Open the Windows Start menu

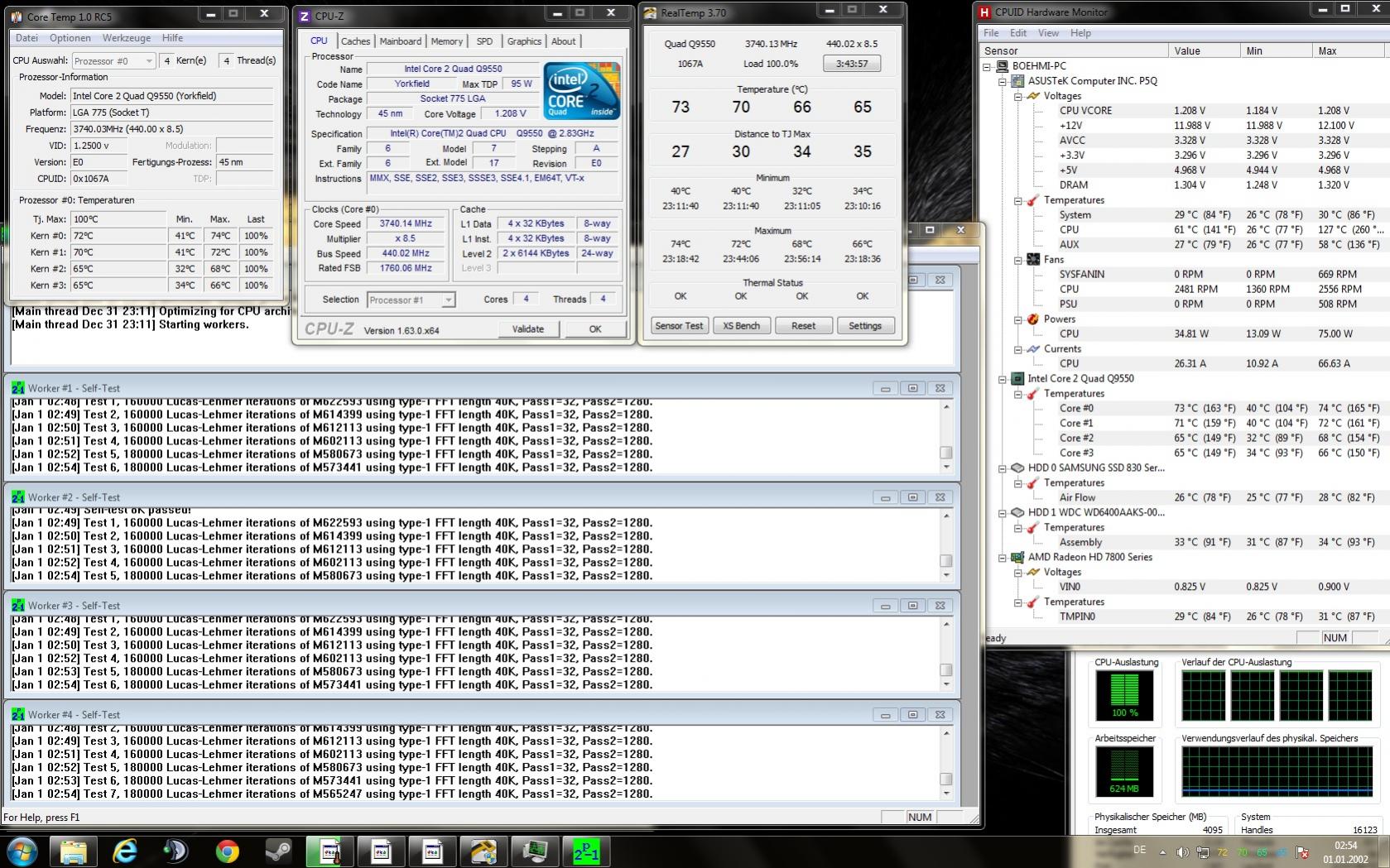pos(22,851)
